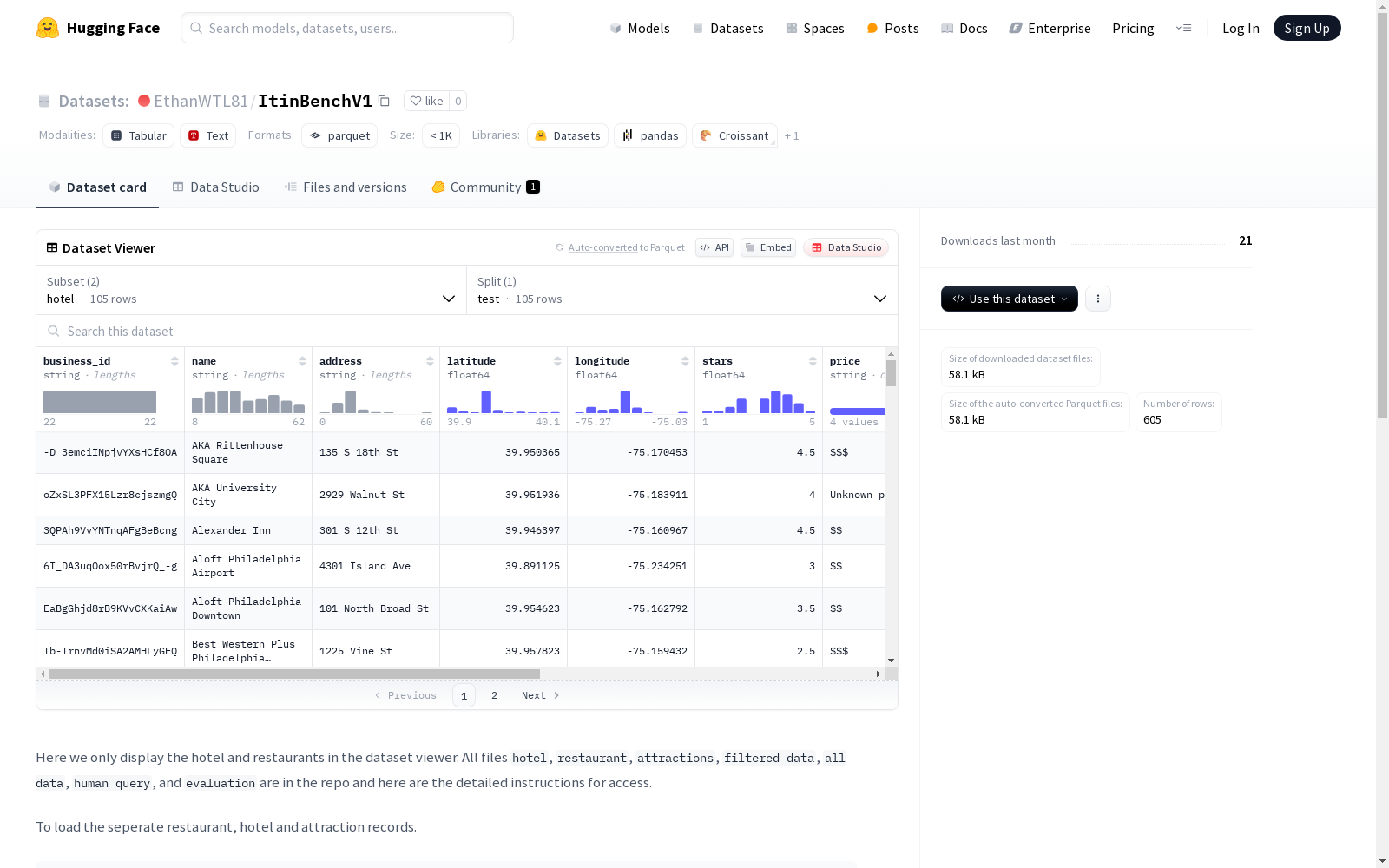Sort by the business_id column sort icon
Viewport: 1389px width, 868px height.
(174, 361)
